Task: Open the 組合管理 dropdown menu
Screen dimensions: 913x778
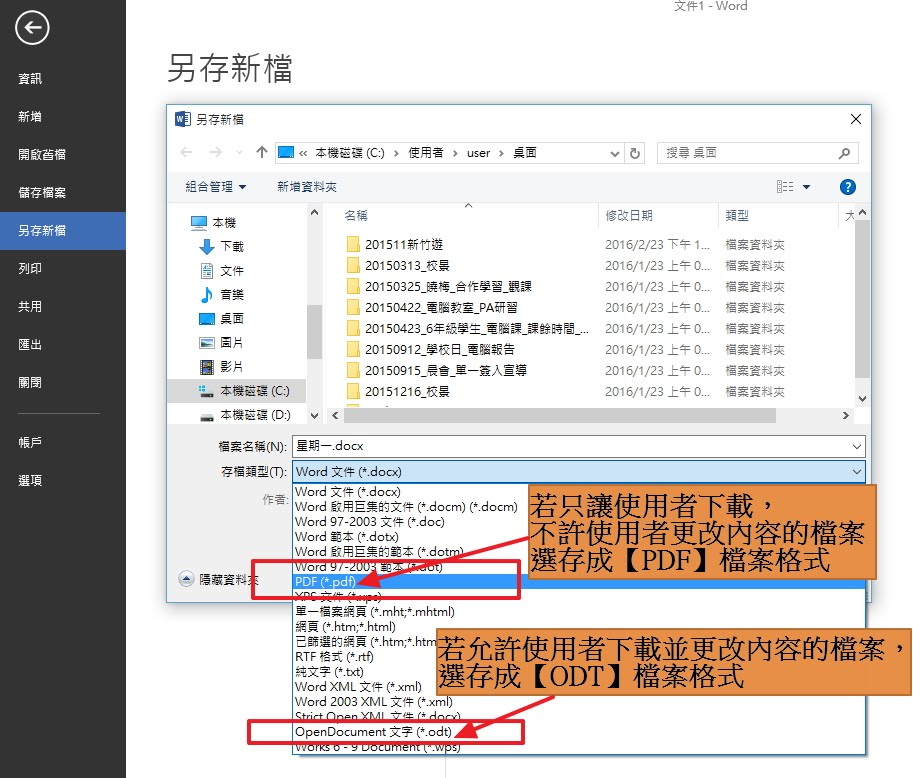Action: click(x=215, y=187)
